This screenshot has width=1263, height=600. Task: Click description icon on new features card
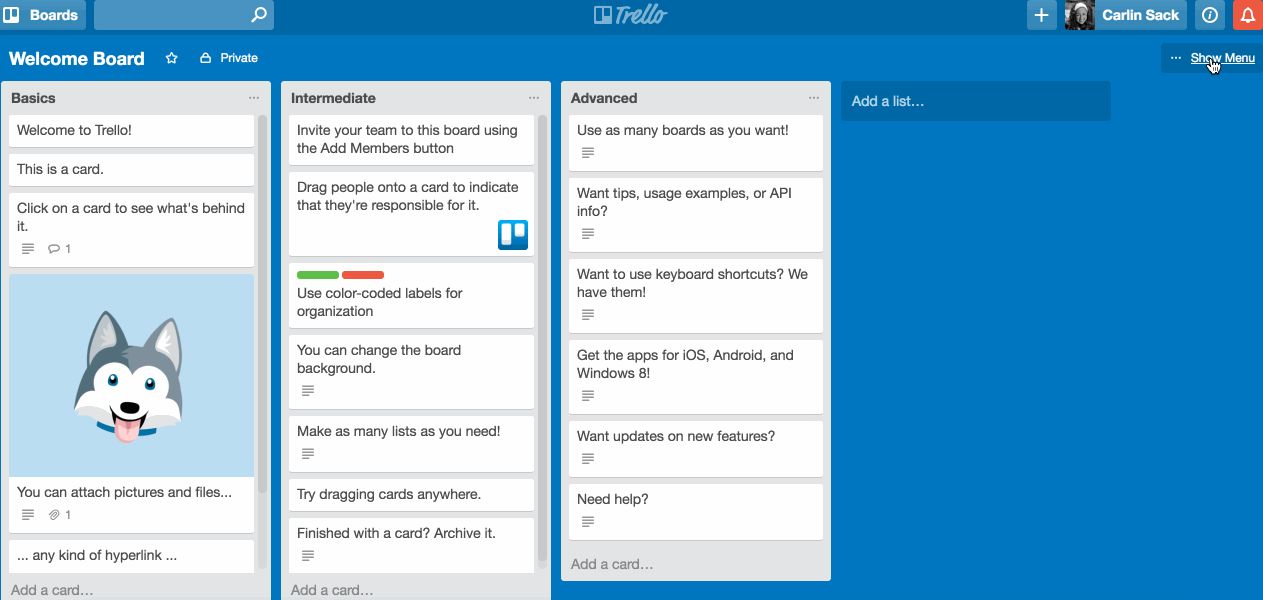coord(588,459)
